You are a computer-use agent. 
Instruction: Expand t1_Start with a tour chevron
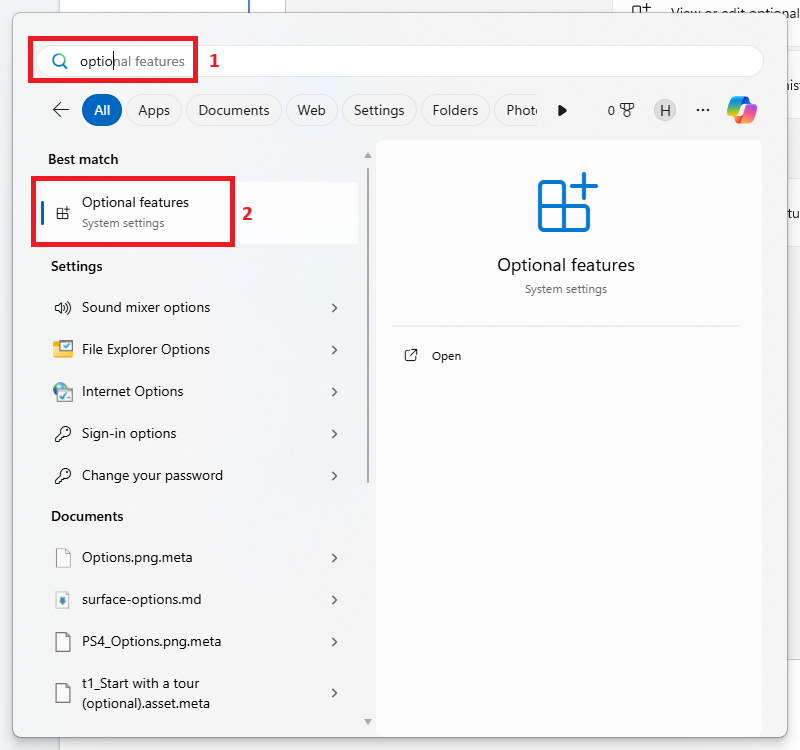pyautogui.click(x=334, y=693)
